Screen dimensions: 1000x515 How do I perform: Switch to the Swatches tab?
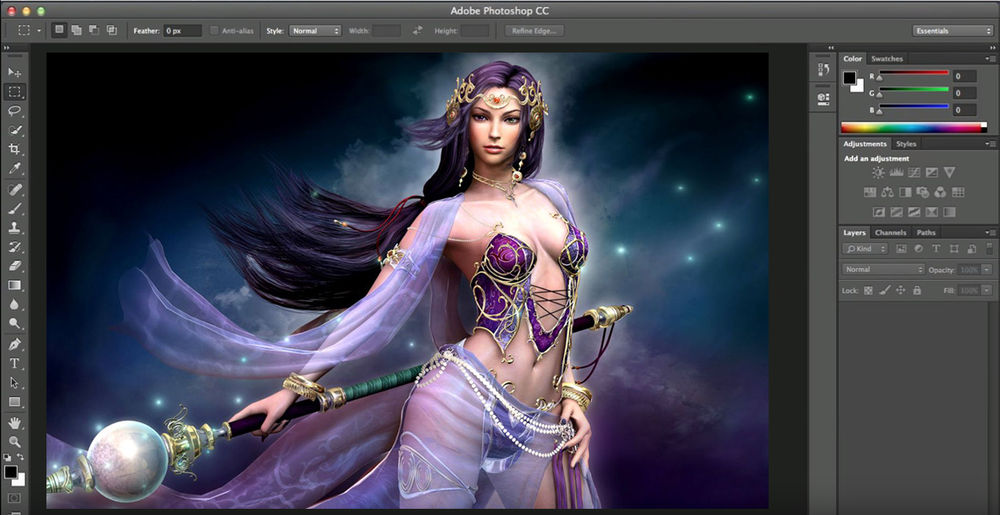pos(886,59)
